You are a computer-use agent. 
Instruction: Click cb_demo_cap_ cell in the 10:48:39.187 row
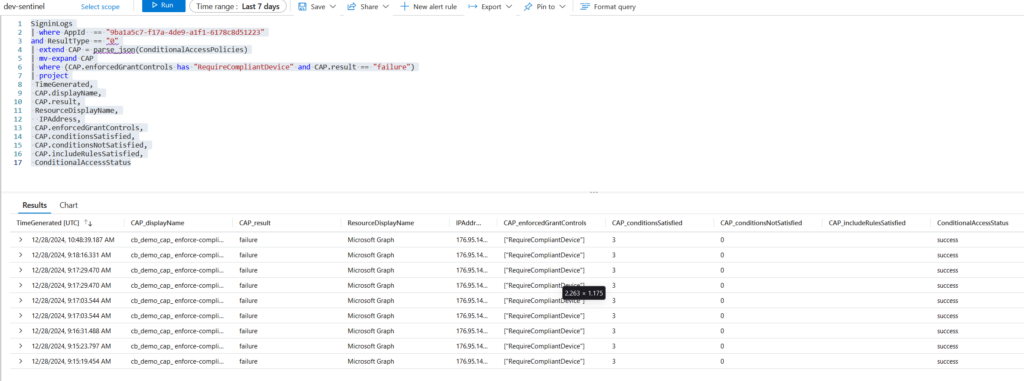[178, 240]
